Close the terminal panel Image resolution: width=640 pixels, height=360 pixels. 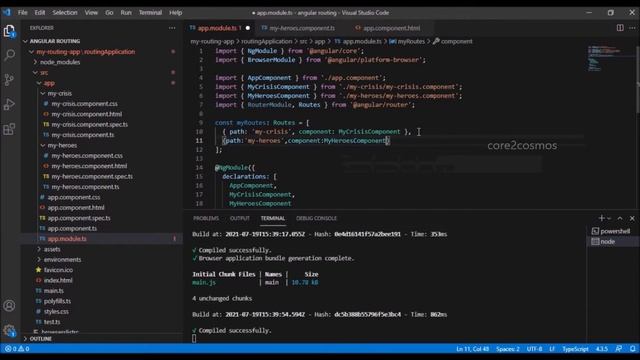[x=632, y=218]
